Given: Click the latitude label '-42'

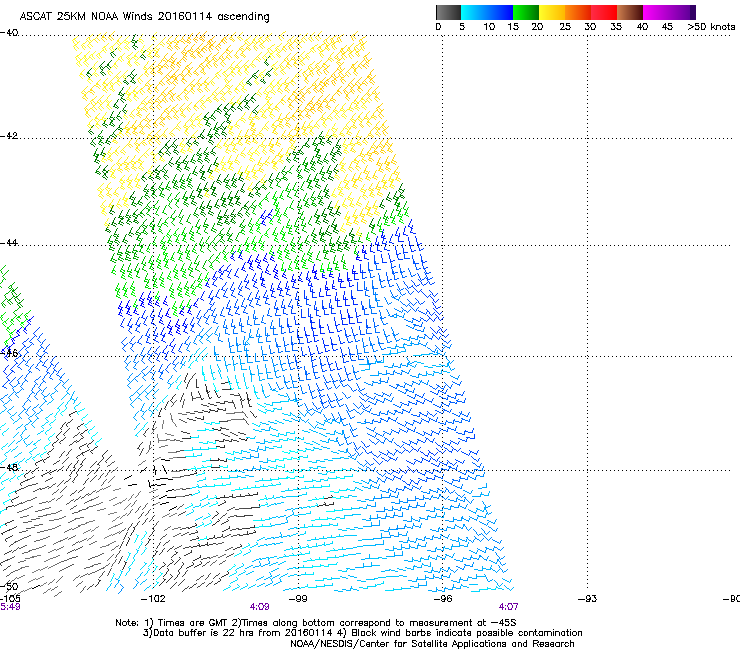Looking at the screenshot, I should pos(9,136).
